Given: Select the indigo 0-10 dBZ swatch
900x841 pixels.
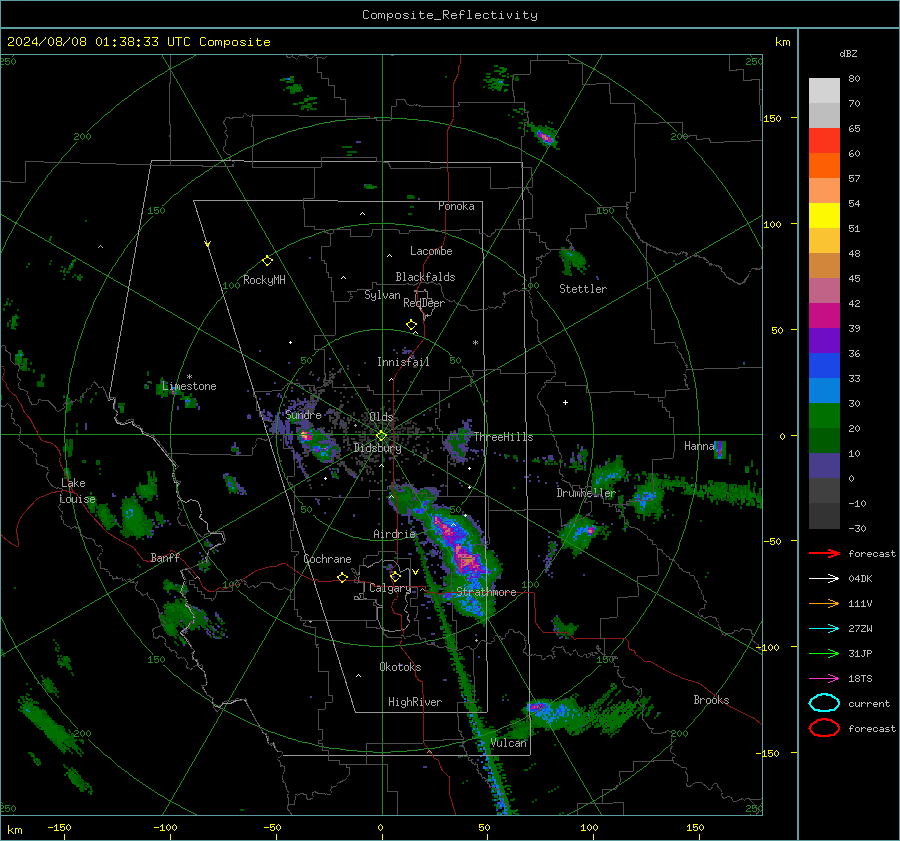Looking at the screenshot, I should pyautogui.click(x=824, y=466).
